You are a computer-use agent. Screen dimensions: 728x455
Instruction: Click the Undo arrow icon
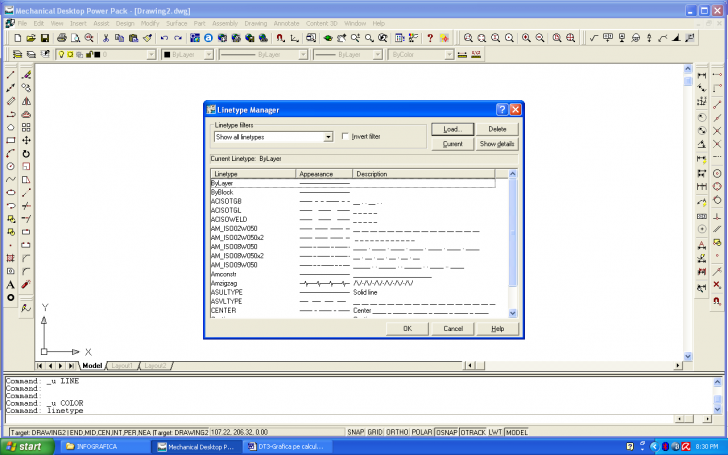(164, 38)
